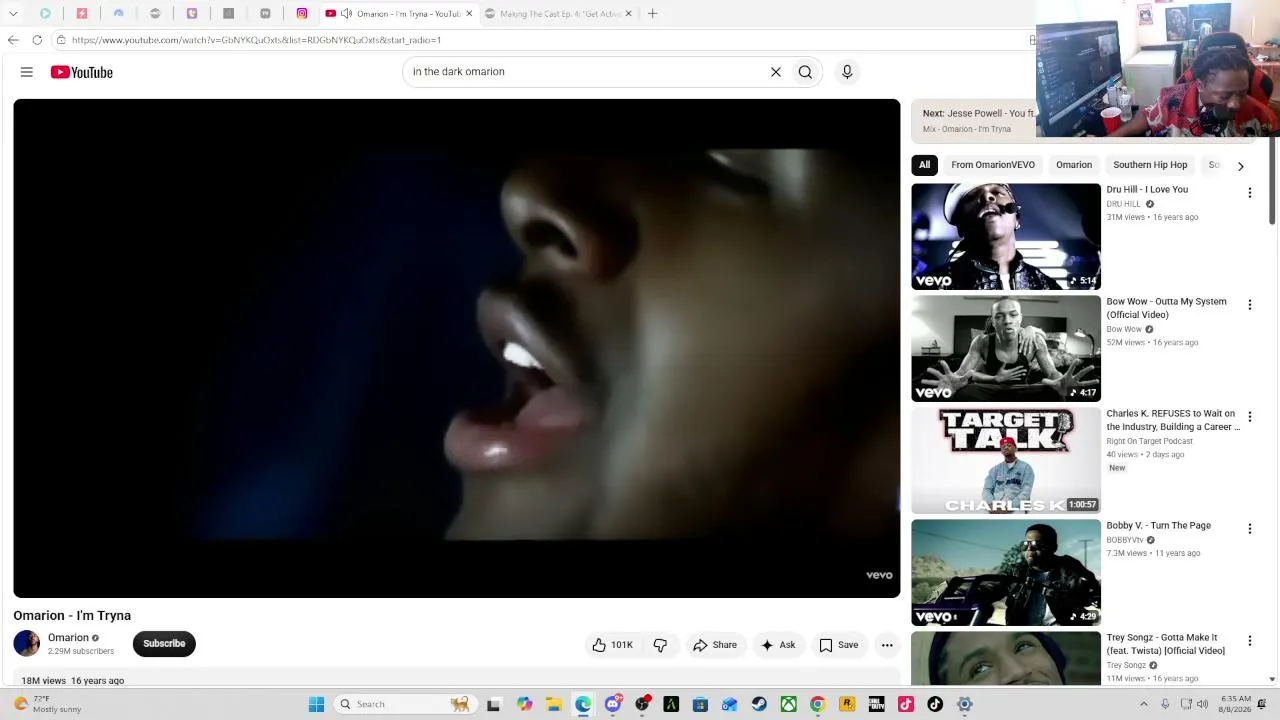Open options for Dru Hill - I Love You

coord(1249,193)
